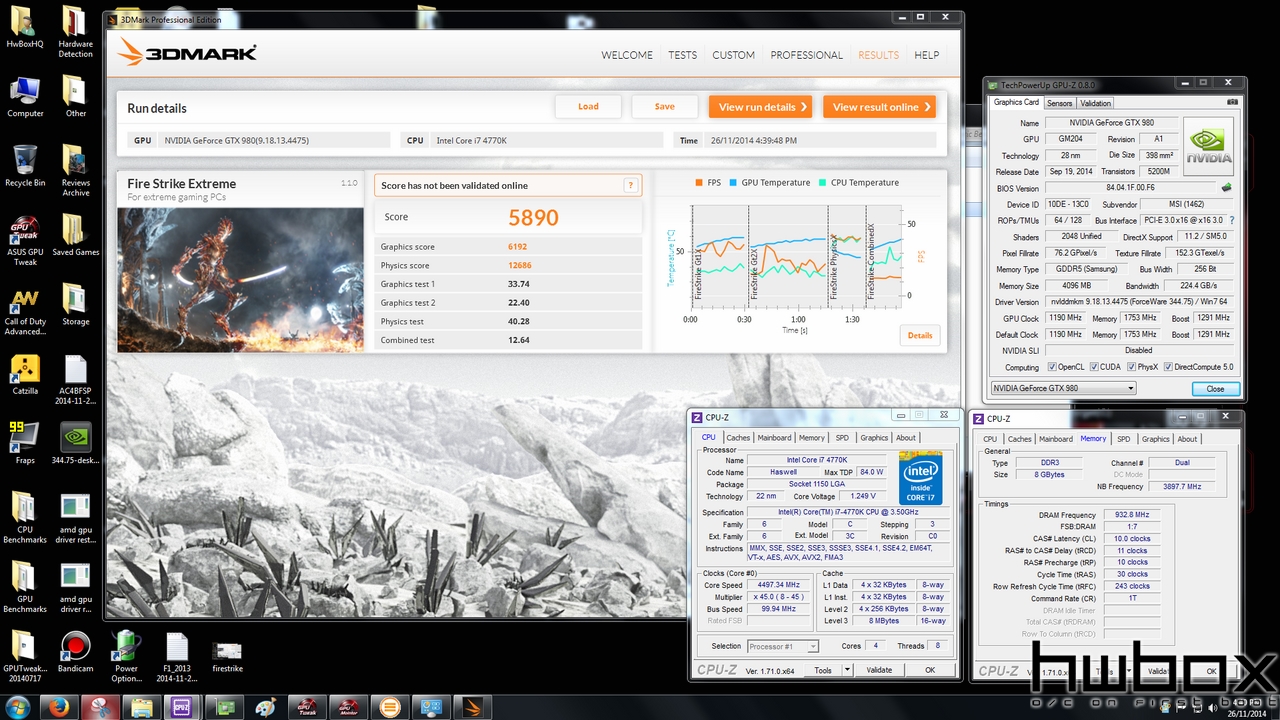Click View result online button
1280x720 pixels.
[x=880, y=107]
